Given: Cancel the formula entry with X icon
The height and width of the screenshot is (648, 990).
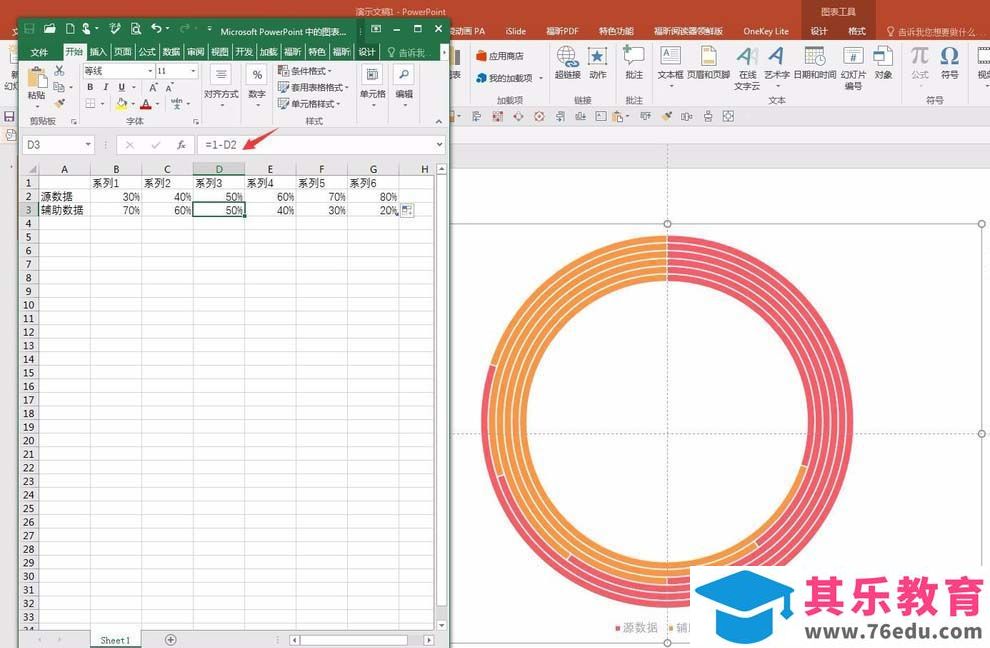Looking at the screenshot, I should 129,145.
